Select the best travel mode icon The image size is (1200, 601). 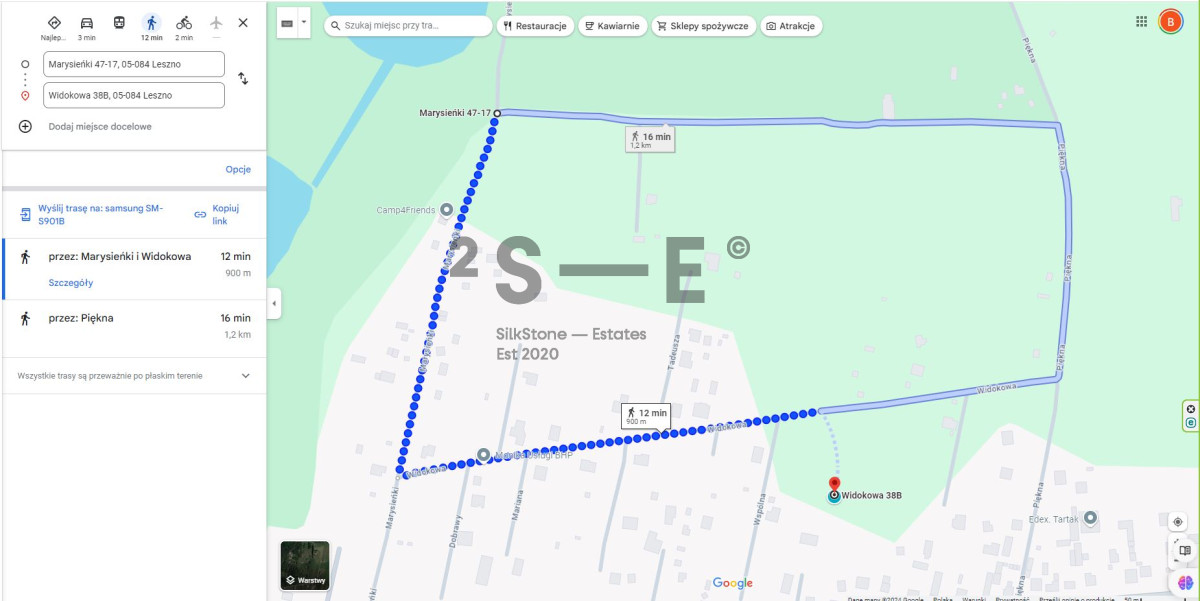click(54, 23)
